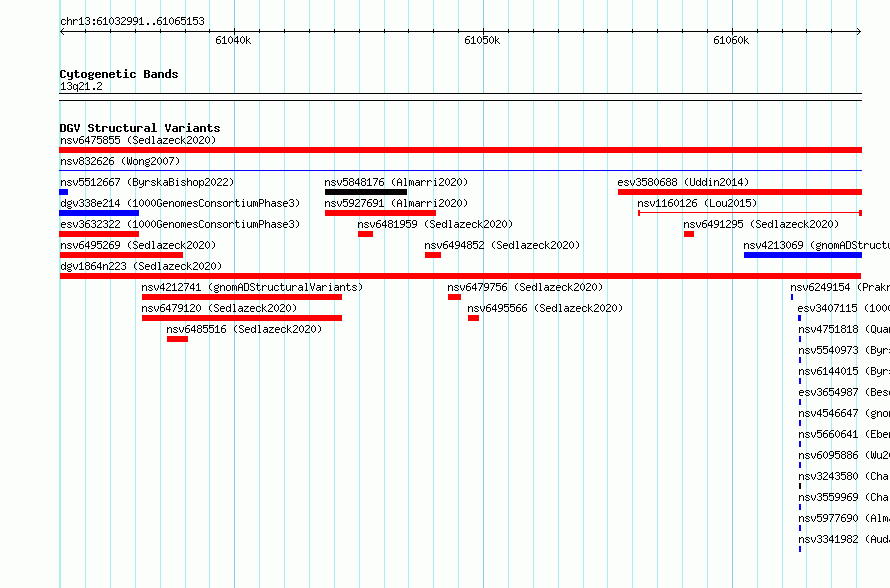Open the dgv1864n223 (Sedlazeck2020) label
The width and height of the screenshot is (890, 588).
(141, 266)
